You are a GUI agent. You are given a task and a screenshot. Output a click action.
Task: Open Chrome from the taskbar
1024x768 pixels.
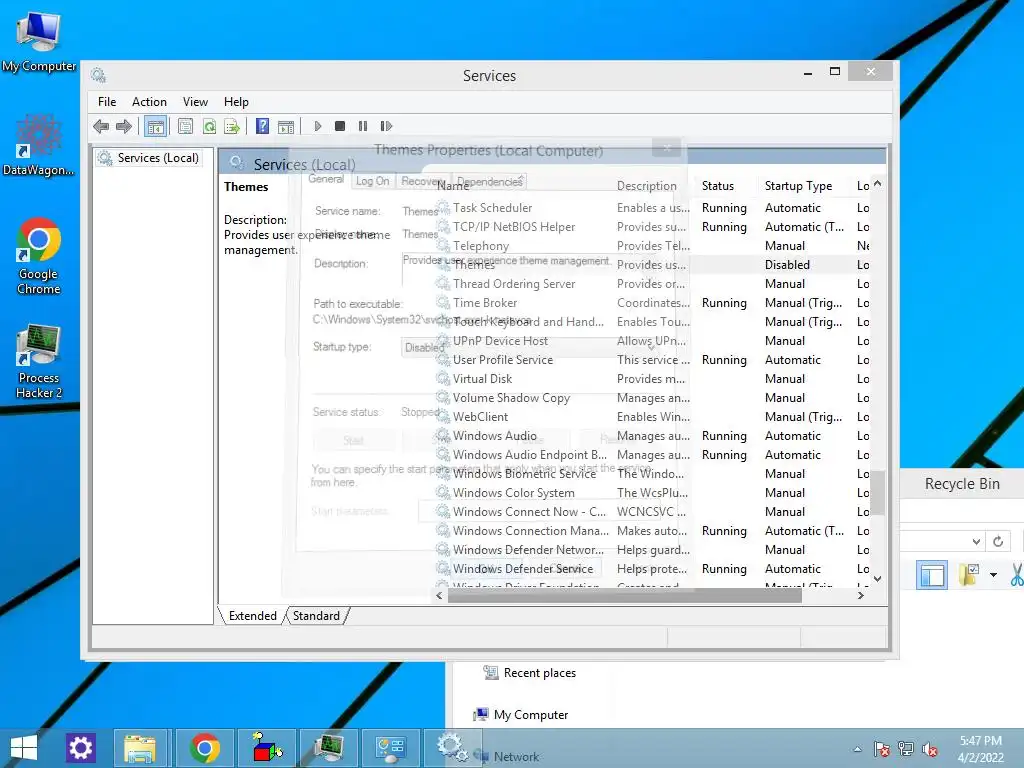[204, 748]
